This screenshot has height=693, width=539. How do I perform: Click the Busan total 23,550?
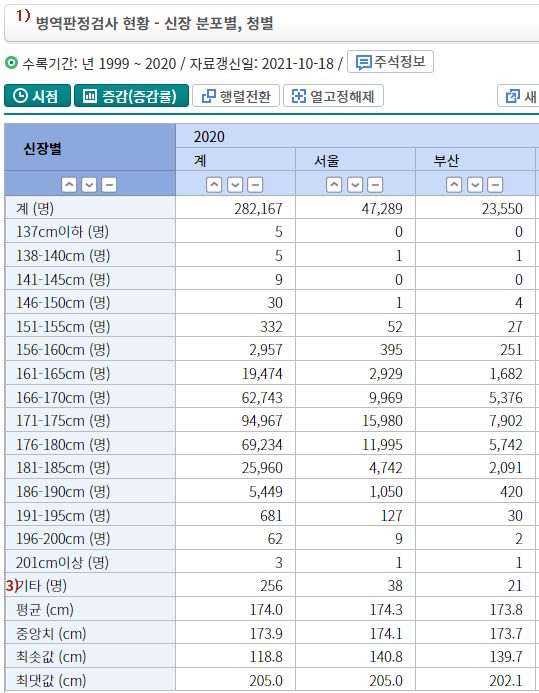tap(502, 209)
